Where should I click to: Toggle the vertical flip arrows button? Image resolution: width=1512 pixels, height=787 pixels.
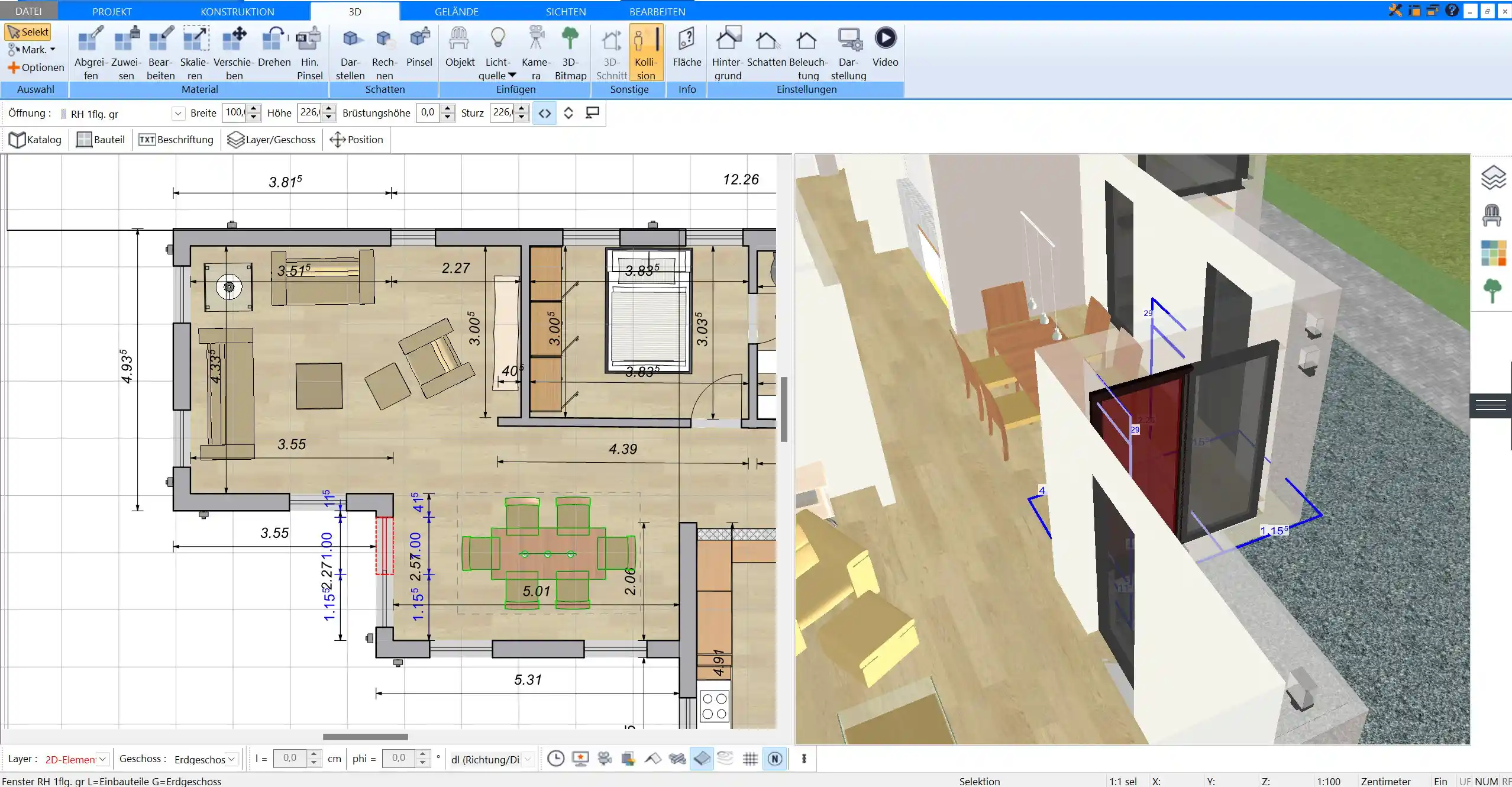coord(568,113)
